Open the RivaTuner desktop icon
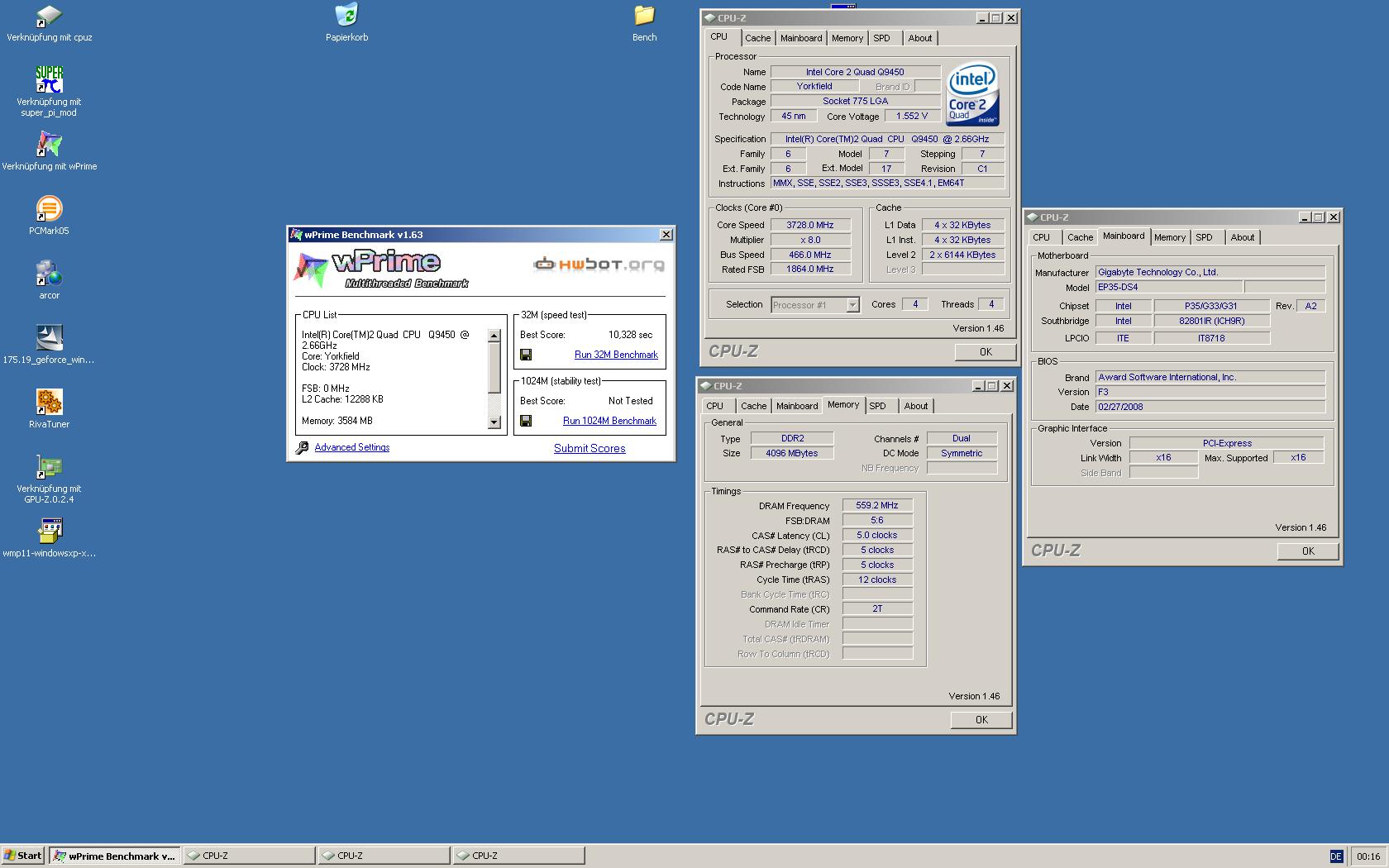 click(49, 408)
